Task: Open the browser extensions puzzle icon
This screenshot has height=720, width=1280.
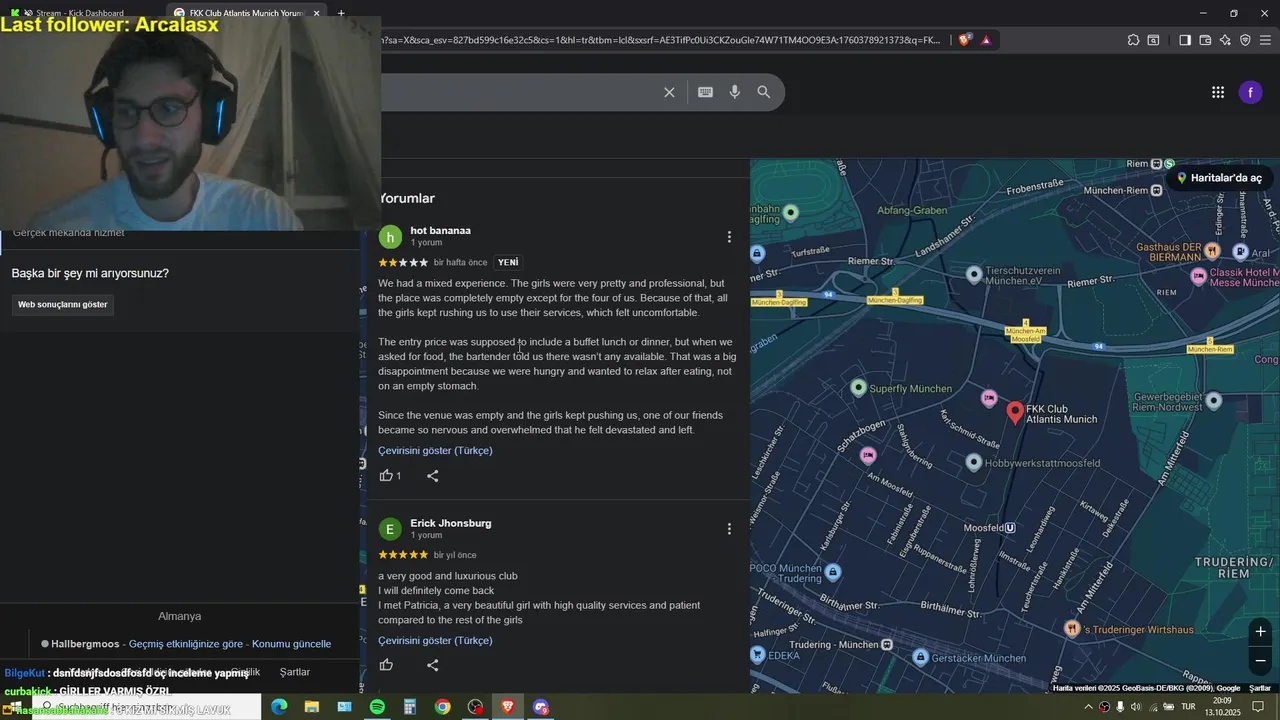Action: [x=1133, y=40]
